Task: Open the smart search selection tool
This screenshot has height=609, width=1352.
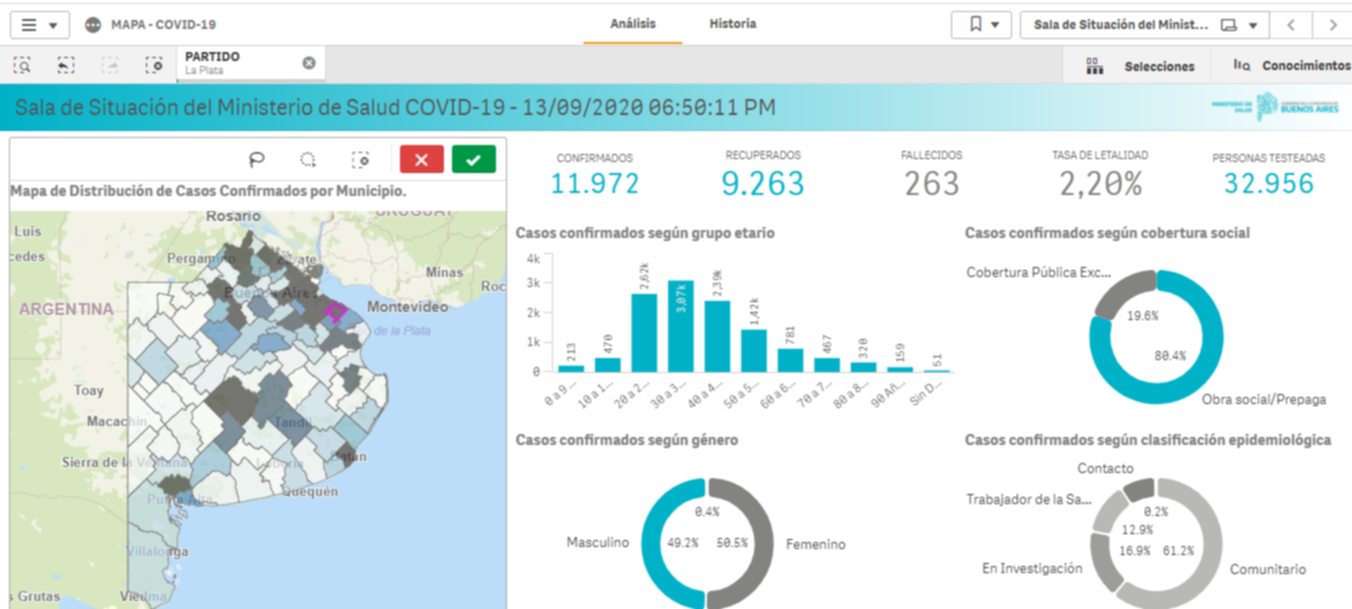Action: click(x=22, y=65)
